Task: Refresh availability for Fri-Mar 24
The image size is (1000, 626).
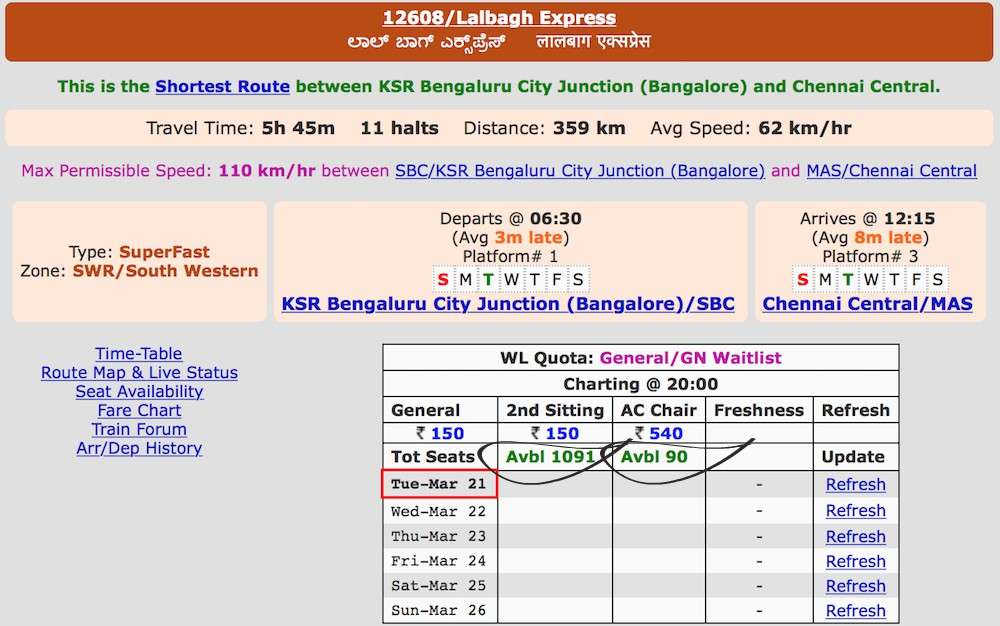Action: pos(855,562)
